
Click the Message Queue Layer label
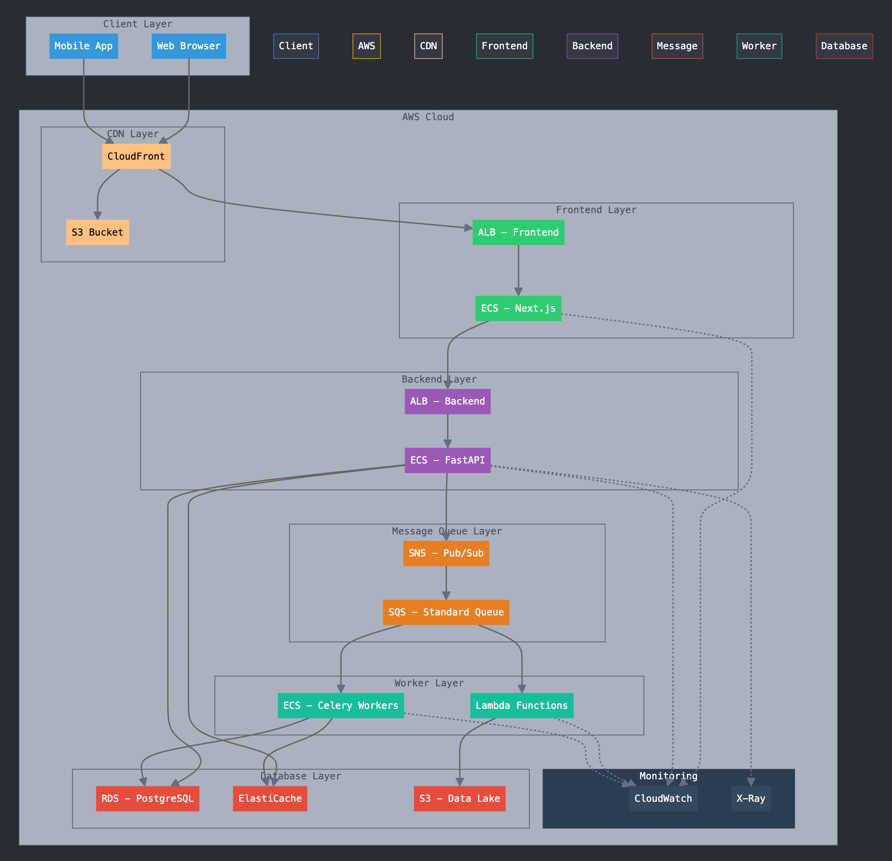point(447,531)
